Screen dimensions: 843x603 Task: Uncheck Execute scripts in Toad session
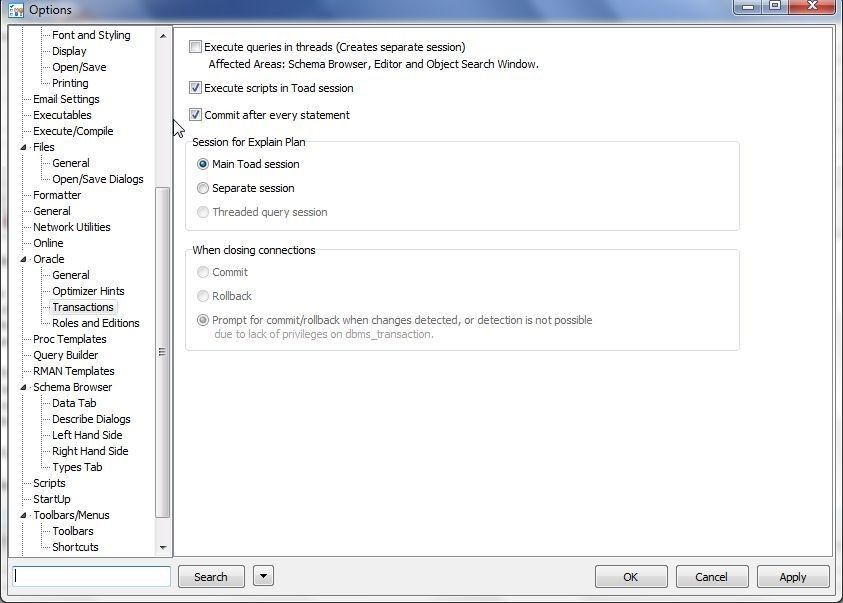point(196,88)
